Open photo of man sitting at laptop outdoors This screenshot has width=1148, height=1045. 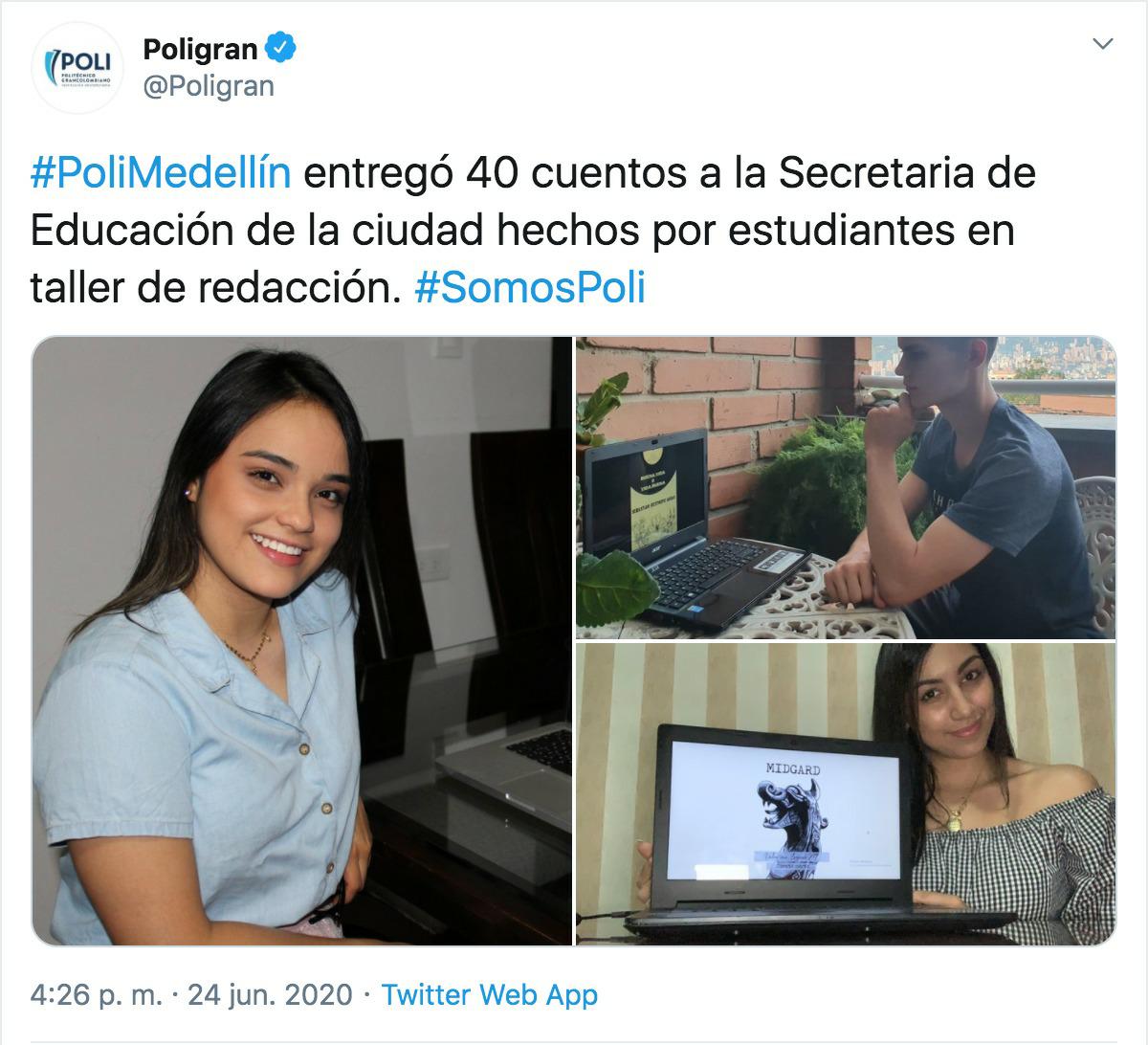[846, 487]
